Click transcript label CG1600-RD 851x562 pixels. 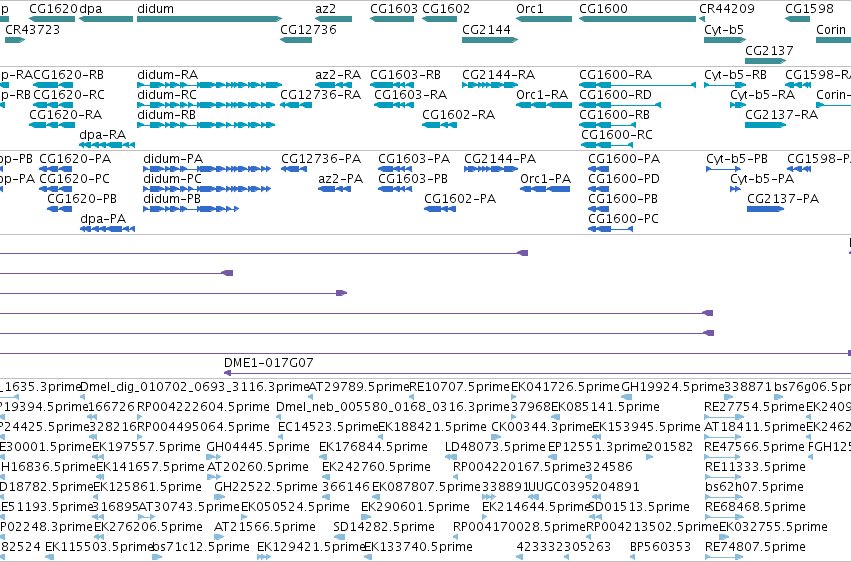pos(615,94)
